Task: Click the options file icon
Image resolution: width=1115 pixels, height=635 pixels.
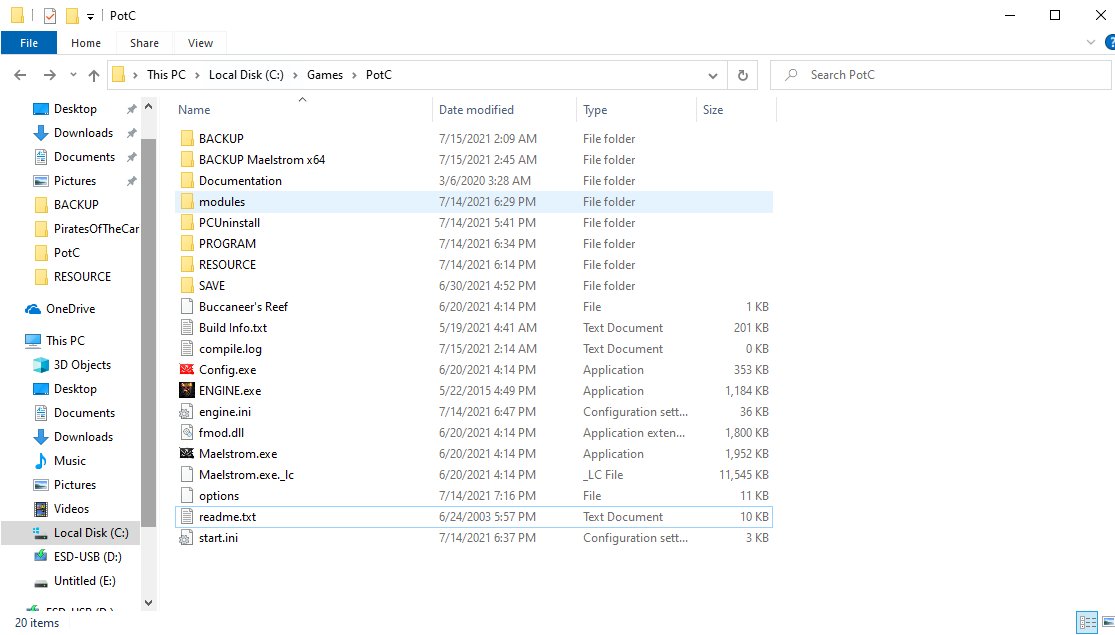Action: click(187, 496)
